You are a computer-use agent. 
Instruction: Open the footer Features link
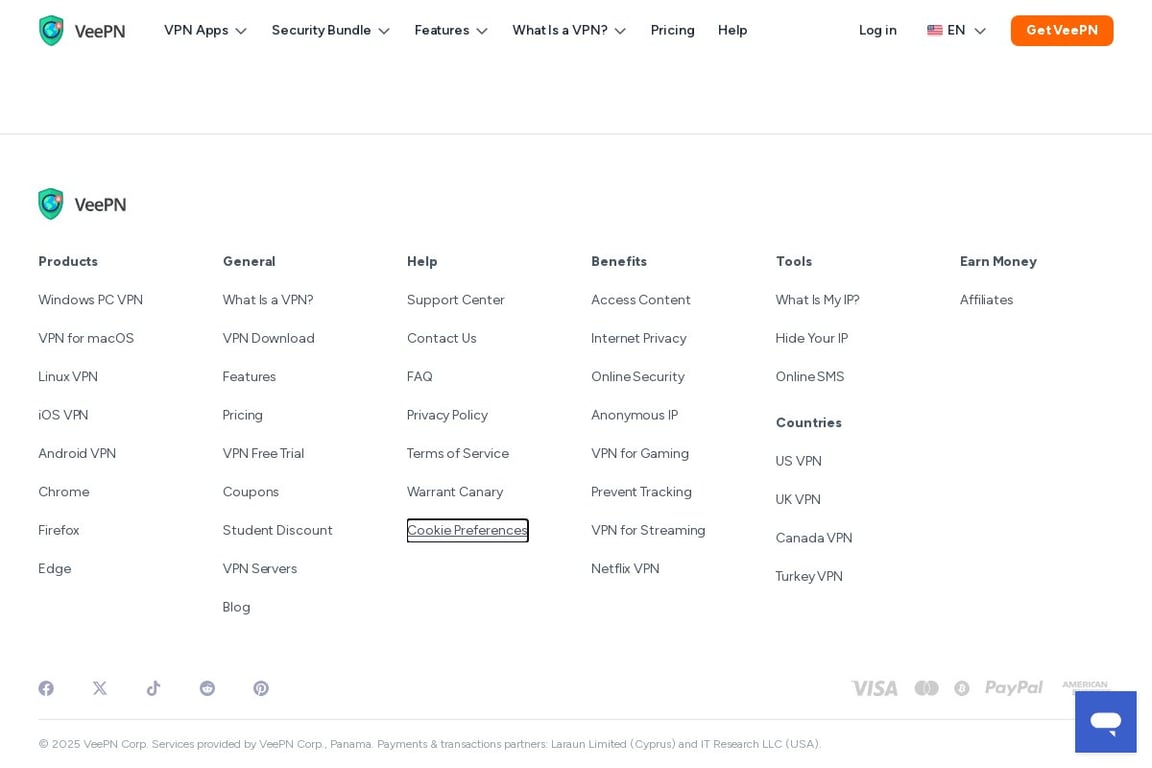pyautogui.click(x=249, y=376)
